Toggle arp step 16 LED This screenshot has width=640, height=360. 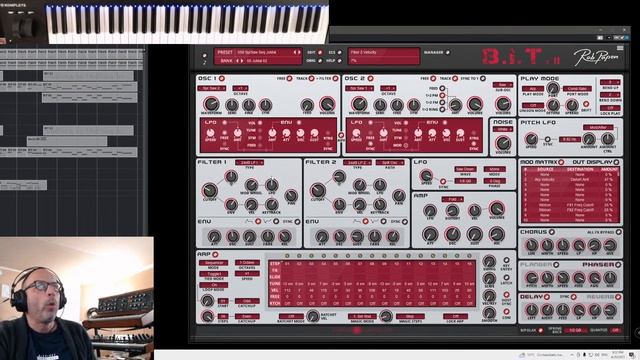469,256
